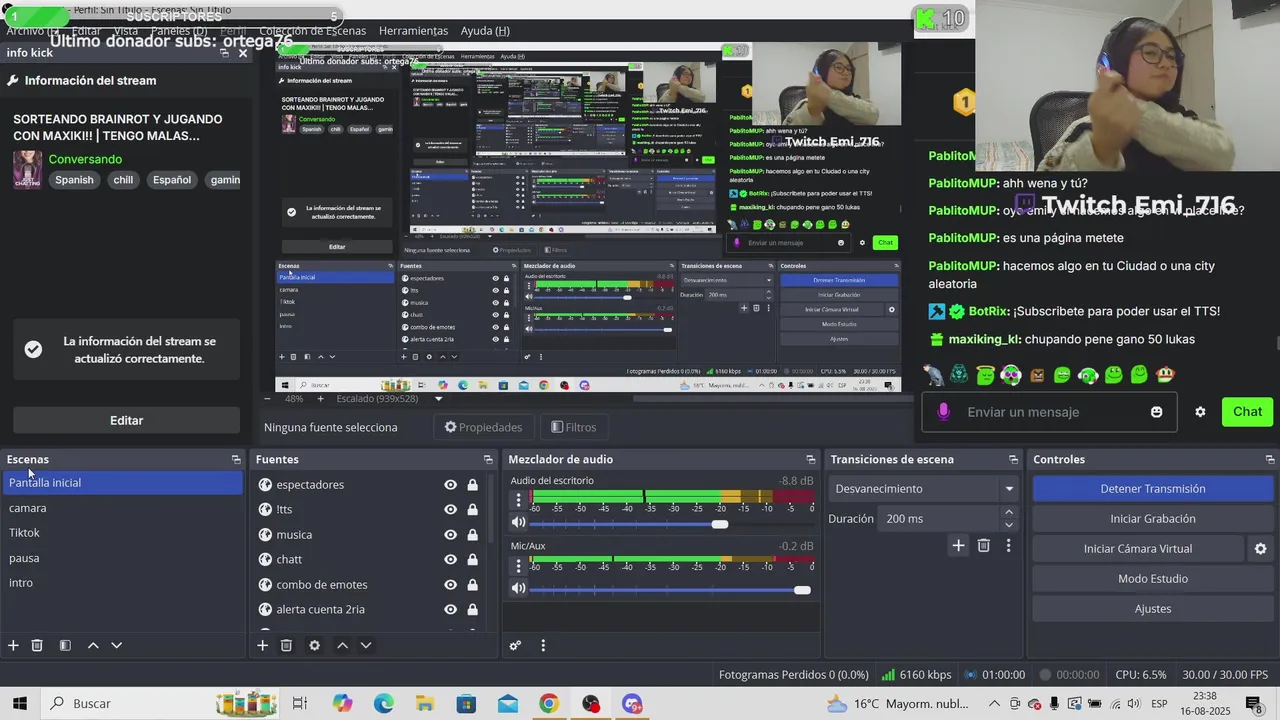Open Colección de Escenas menu
Screen dimensions: 1280x720
(313, 31)
